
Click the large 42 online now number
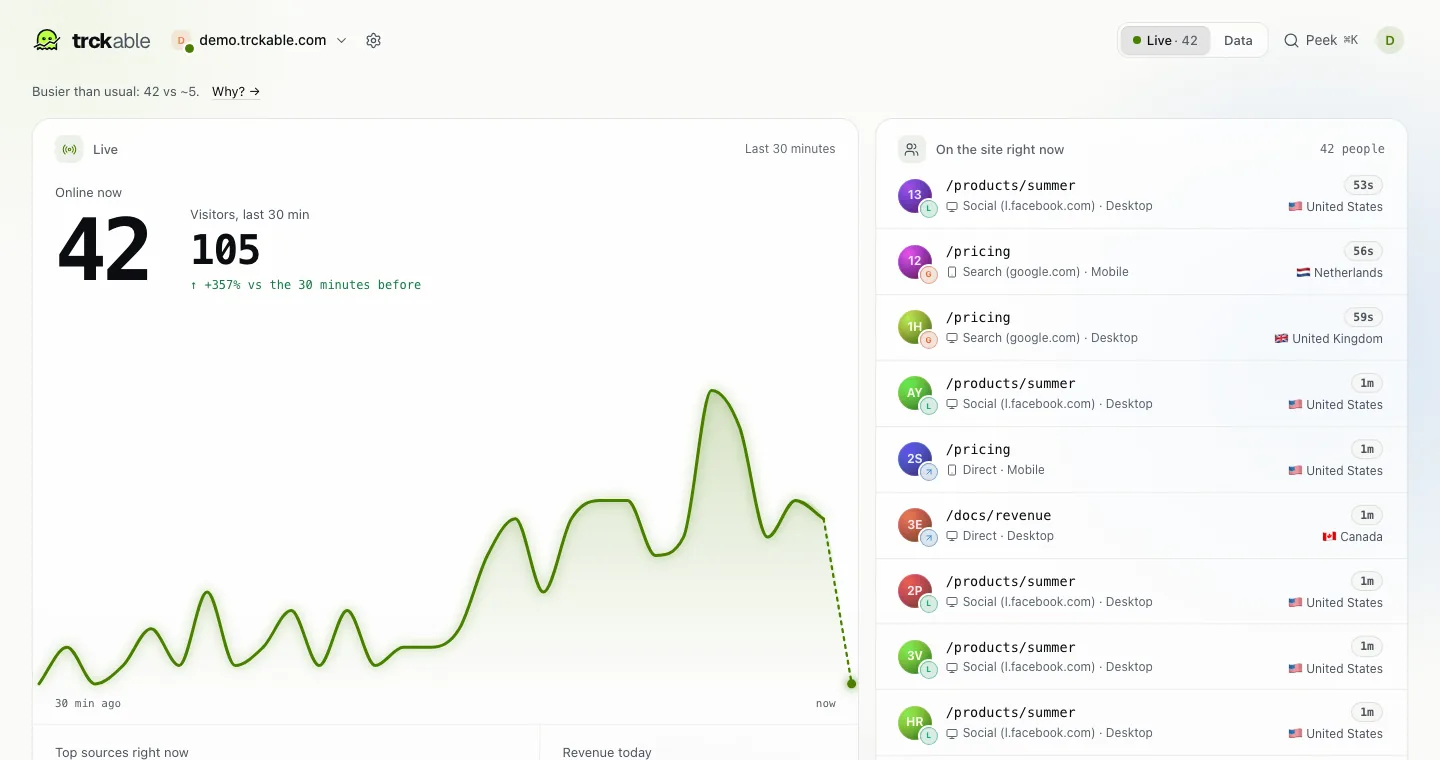coord(104,250)
